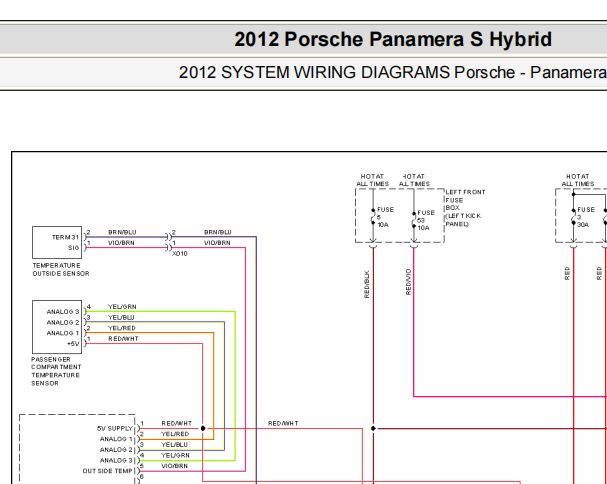Screen dimensions: 607x484
Task: Click "ANALOG 2" inside the passenger sensor box
Action: [63, 323]
